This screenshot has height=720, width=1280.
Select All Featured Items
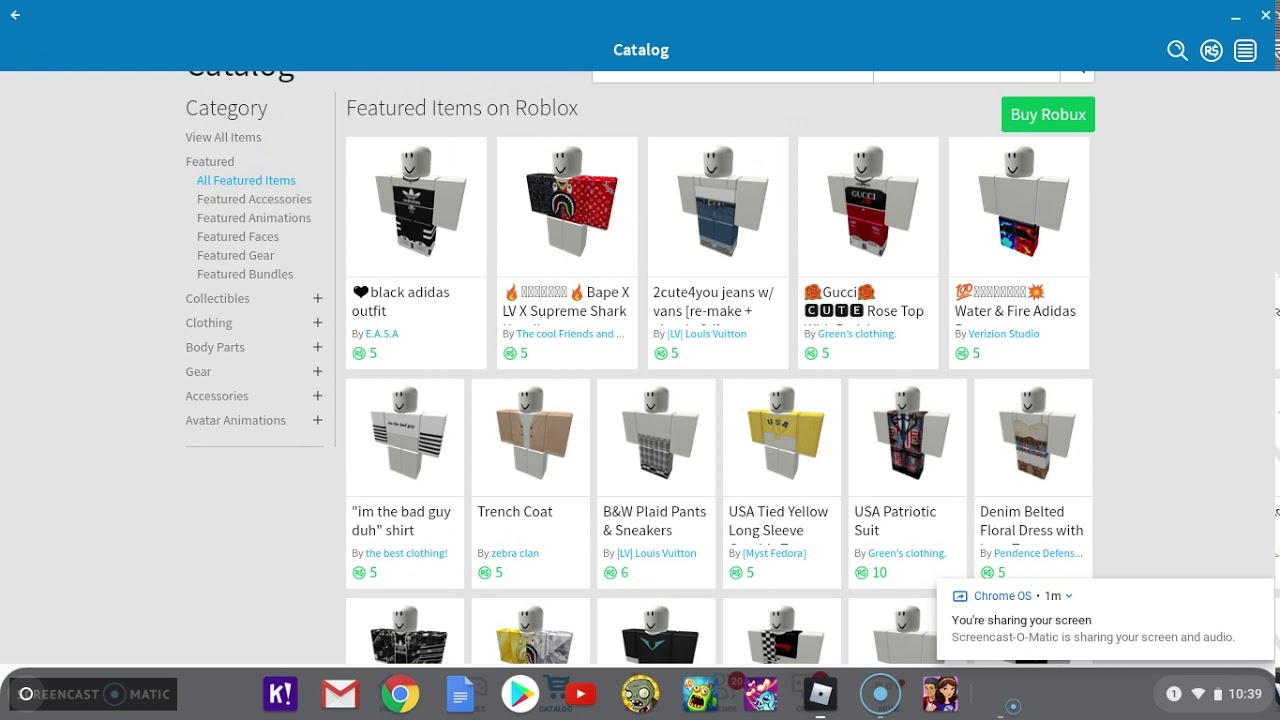[246, 180]
